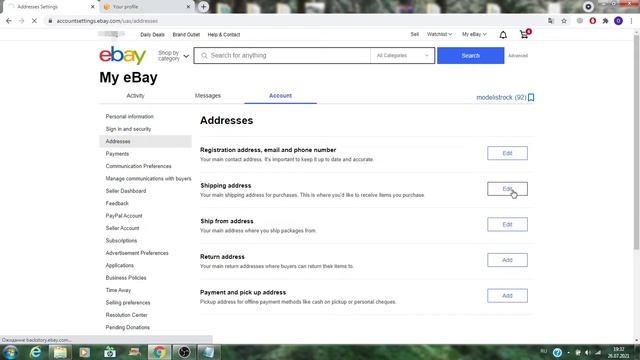640x360 pixels.
Task: Open Manage communications with buyers
Action: point(148,178)
